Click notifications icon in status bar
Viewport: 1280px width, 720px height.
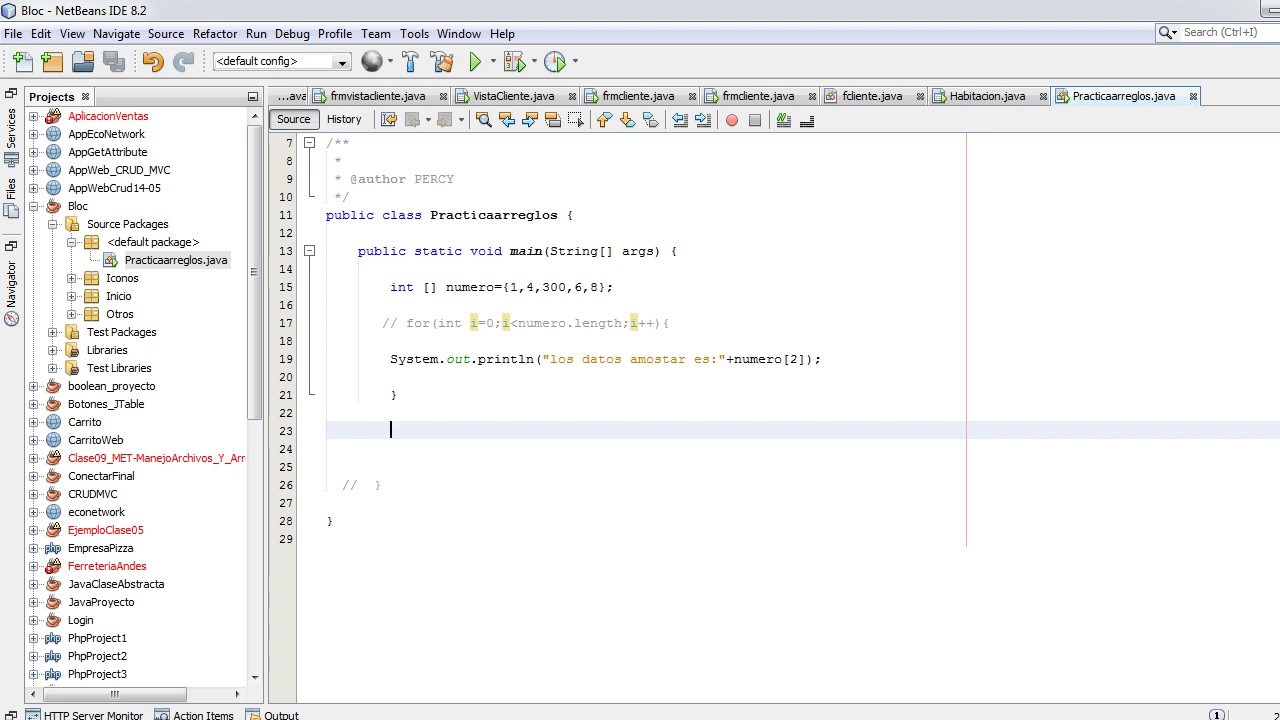point(1217,714)
